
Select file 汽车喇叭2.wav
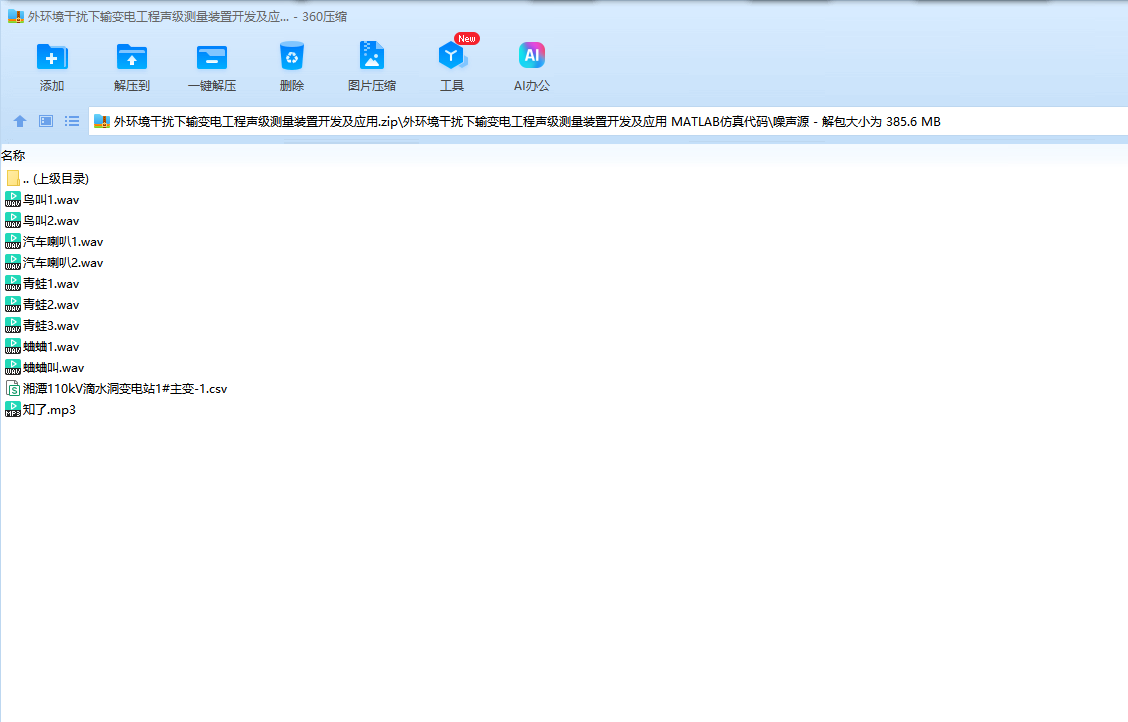coord(55,262)
